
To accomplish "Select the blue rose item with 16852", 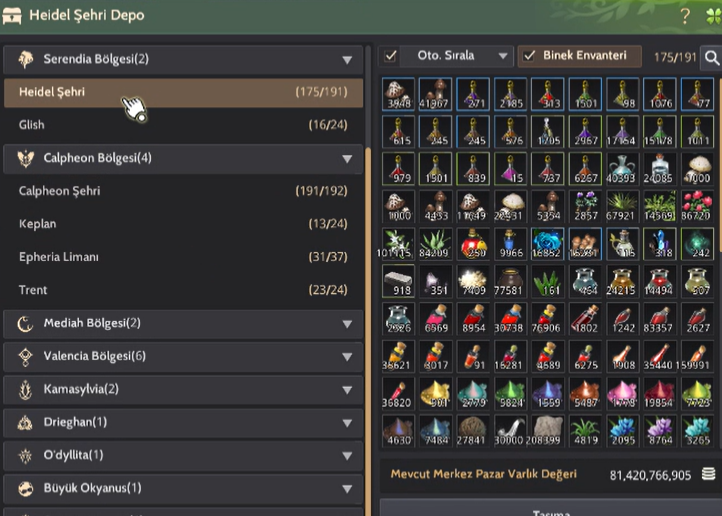I will (x=547, y=244).
